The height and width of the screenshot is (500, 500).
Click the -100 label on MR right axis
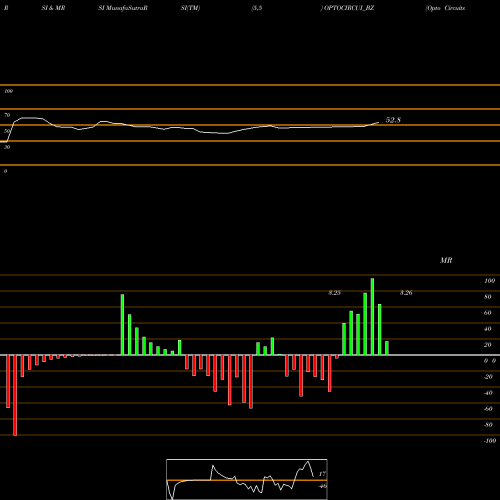point(490,441)
